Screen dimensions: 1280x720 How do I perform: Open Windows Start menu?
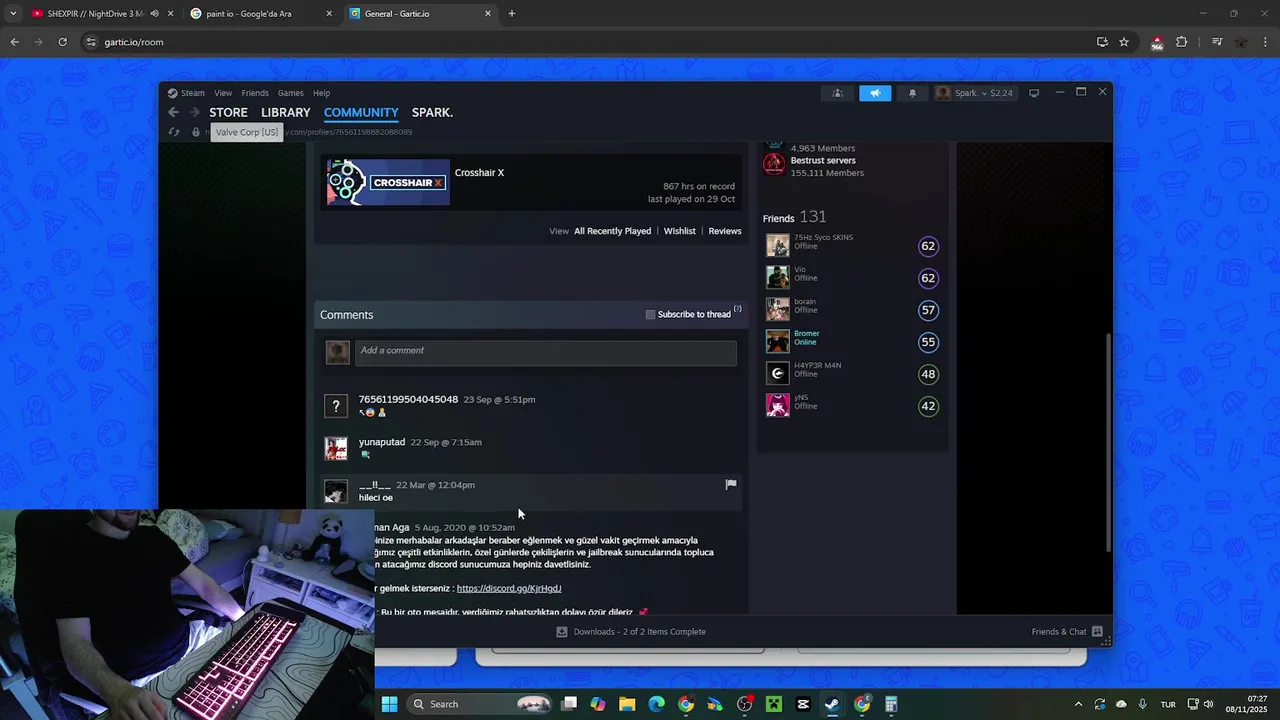pyautogui.click(x=389, y=704)
